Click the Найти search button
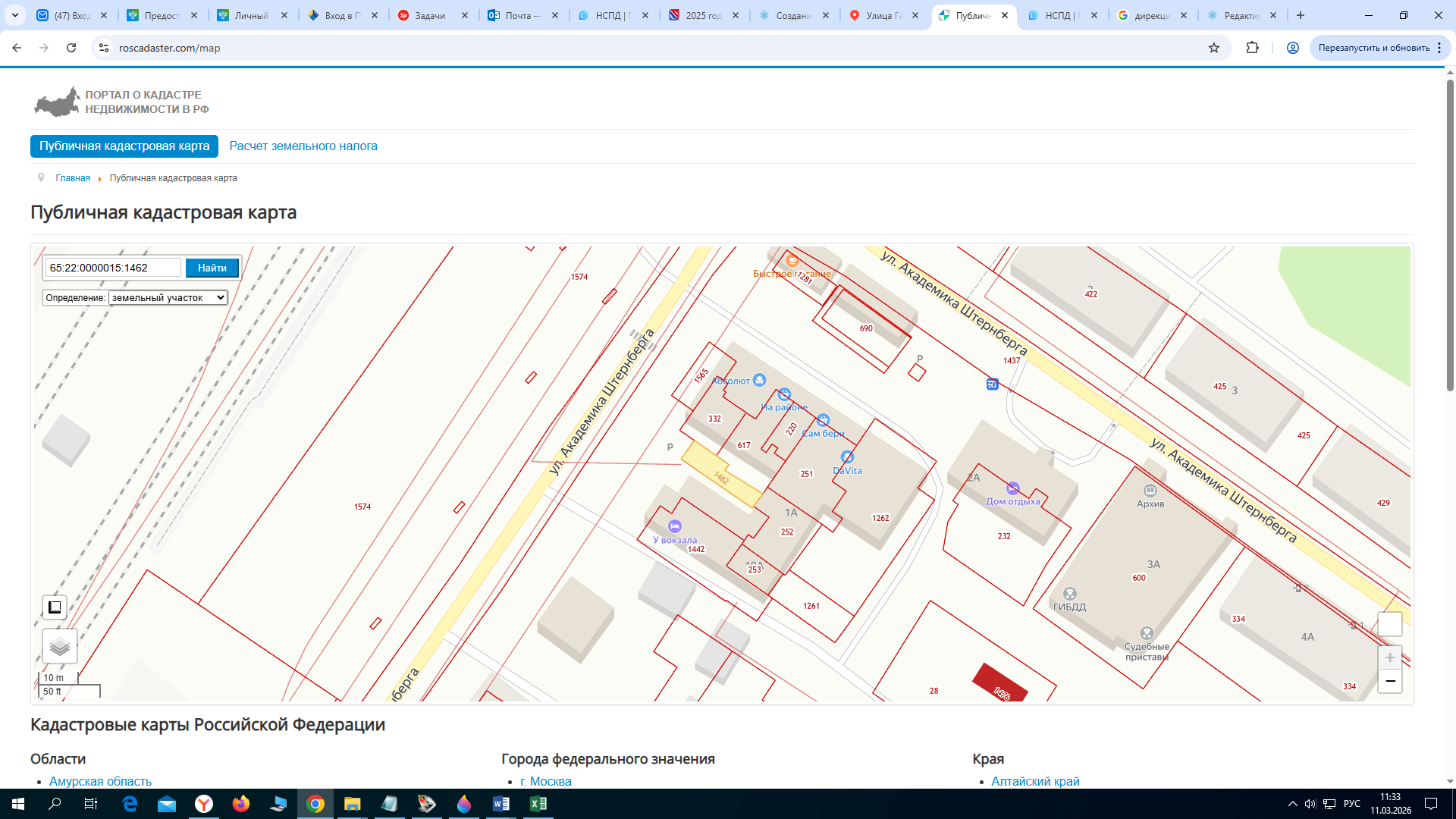Viewport: 1456px width, 819px height. point(212,268)
